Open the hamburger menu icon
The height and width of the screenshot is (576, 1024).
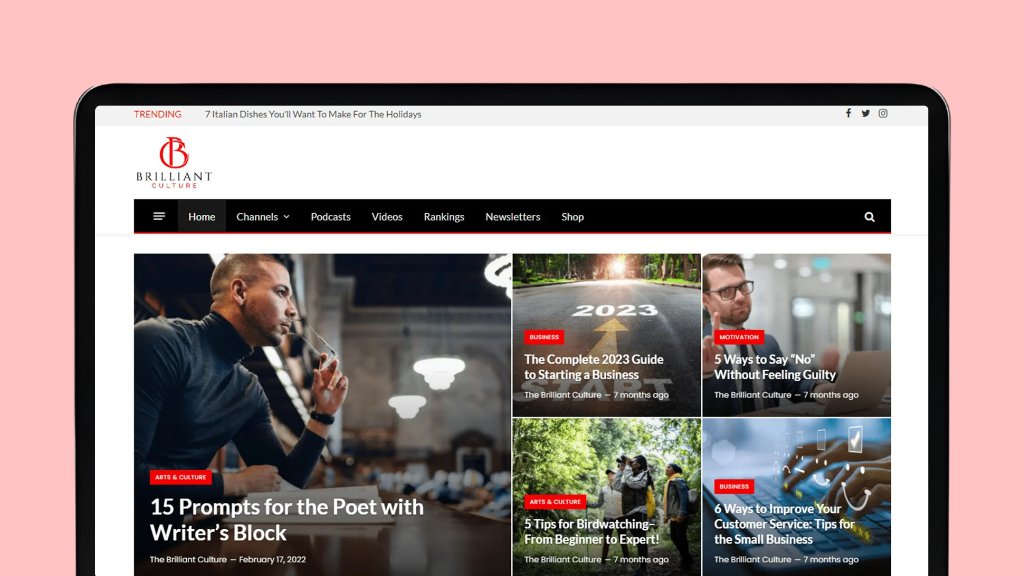pyautogui.click(x=159, y=216)
